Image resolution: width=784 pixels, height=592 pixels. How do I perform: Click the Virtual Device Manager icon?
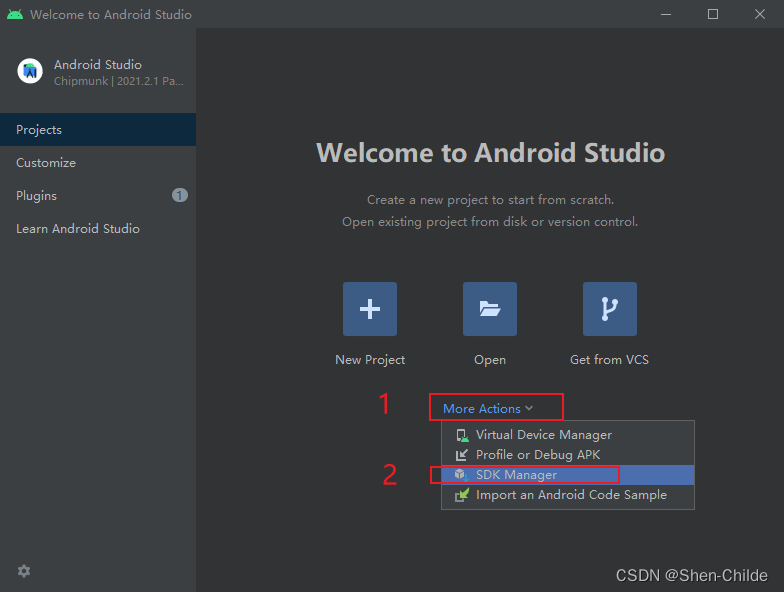[x=462, y=435]
